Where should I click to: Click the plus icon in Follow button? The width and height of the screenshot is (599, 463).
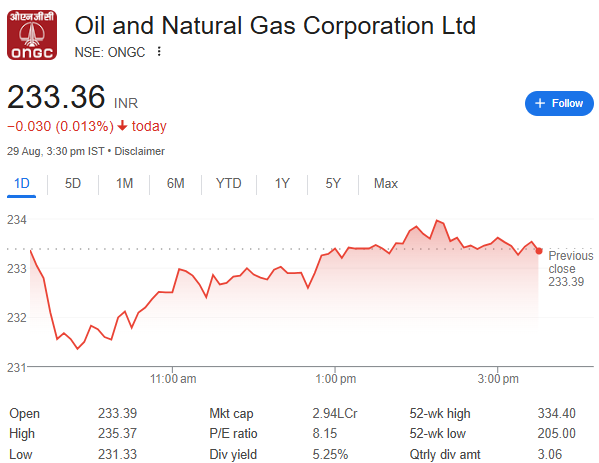pos(539,103)
